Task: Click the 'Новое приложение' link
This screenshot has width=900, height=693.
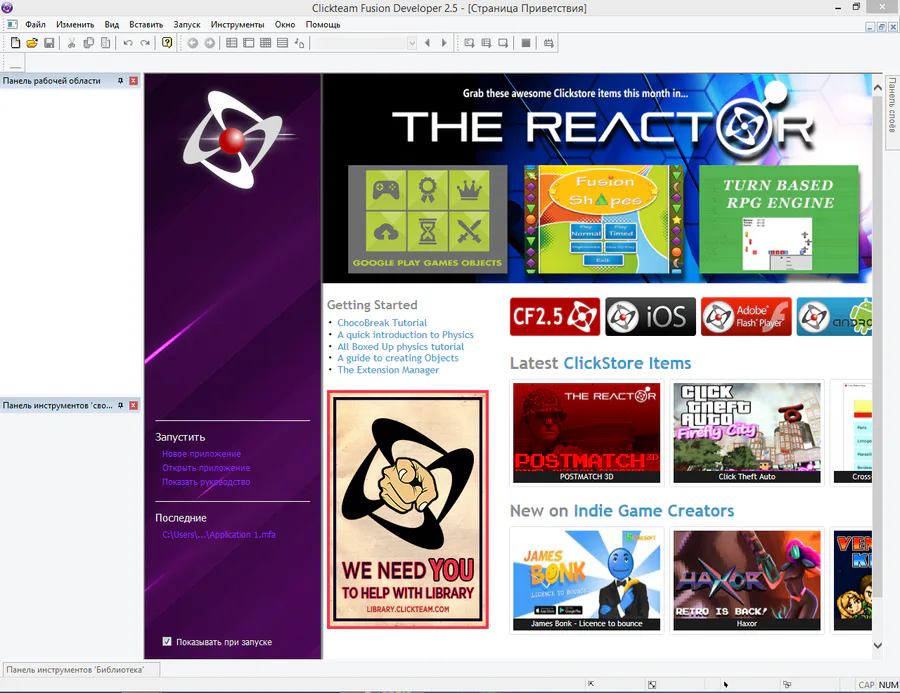Action: point(201,454)
